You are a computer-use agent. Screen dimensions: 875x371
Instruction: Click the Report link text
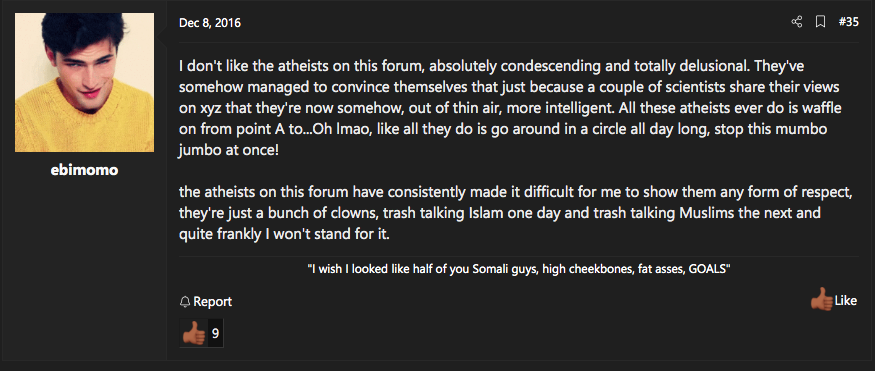[x=213, y=302]
